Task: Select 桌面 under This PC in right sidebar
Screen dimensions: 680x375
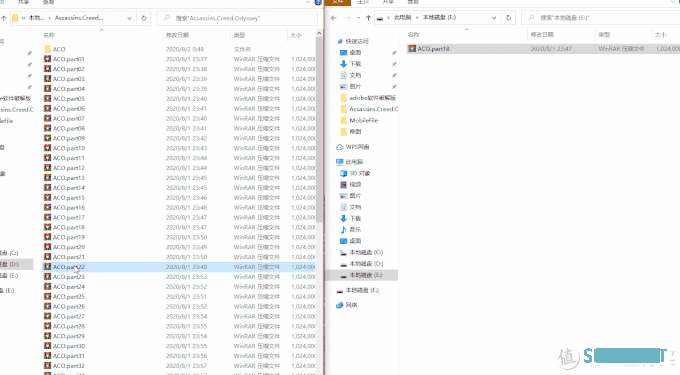Action: coord(355,241)
